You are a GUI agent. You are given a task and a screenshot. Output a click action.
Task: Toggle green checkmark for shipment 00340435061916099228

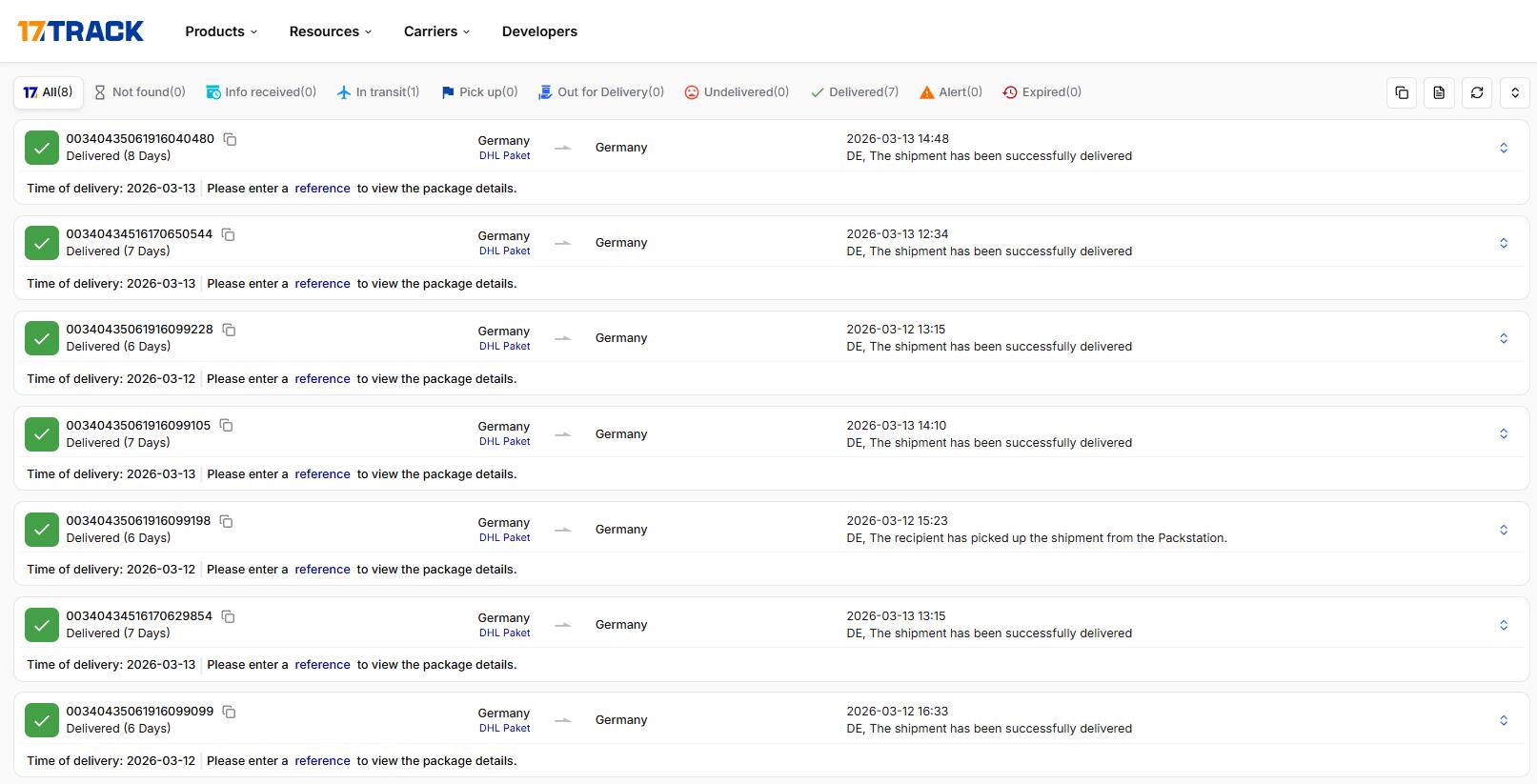[x=42, y=338]
